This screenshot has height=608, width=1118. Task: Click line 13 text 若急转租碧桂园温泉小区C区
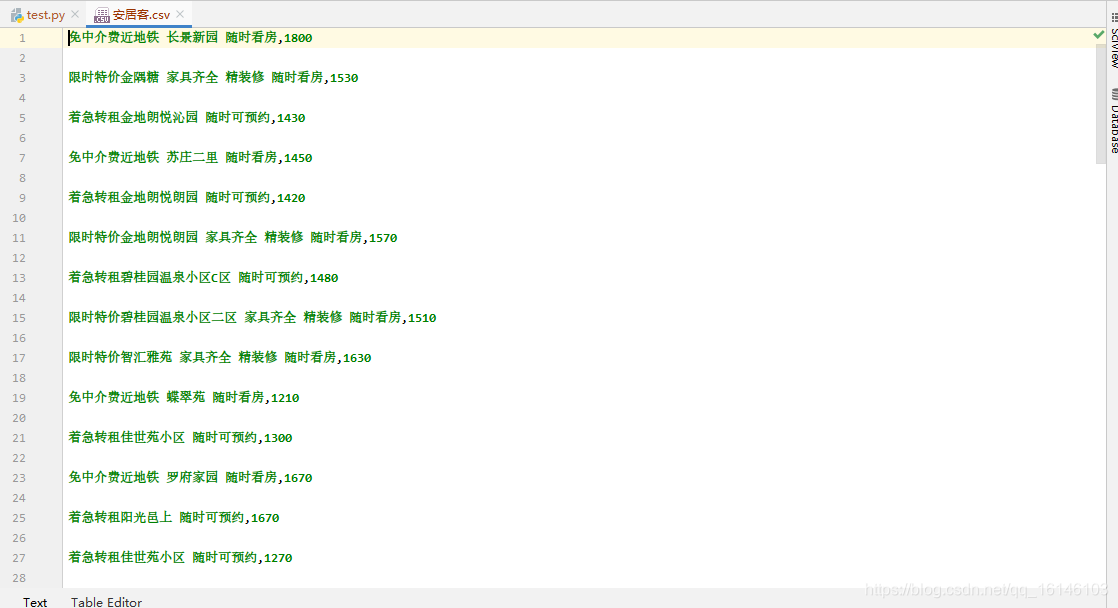[150, 277]
